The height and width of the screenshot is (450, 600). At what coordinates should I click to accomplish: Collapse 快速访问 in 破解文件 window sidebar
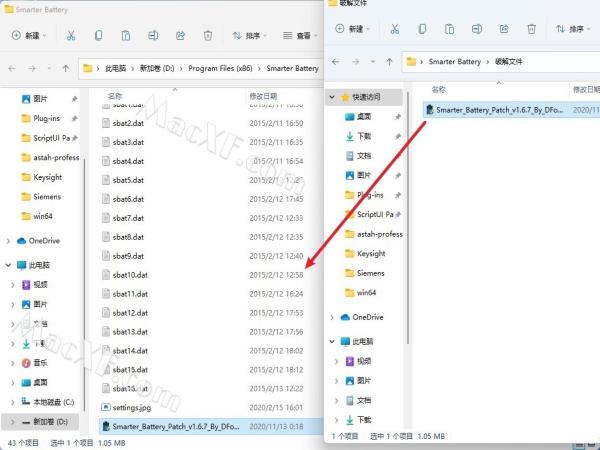[332, 97]
